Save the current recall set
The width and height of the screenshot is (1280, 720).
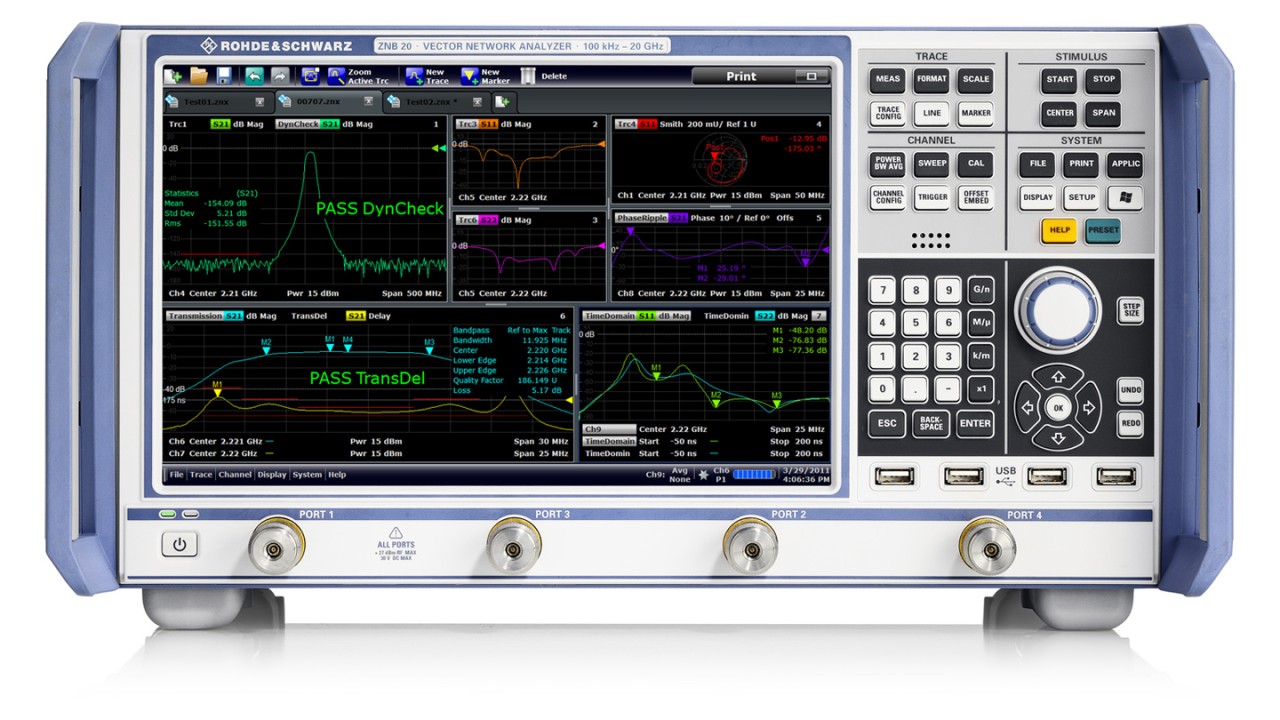click(224, 75)
